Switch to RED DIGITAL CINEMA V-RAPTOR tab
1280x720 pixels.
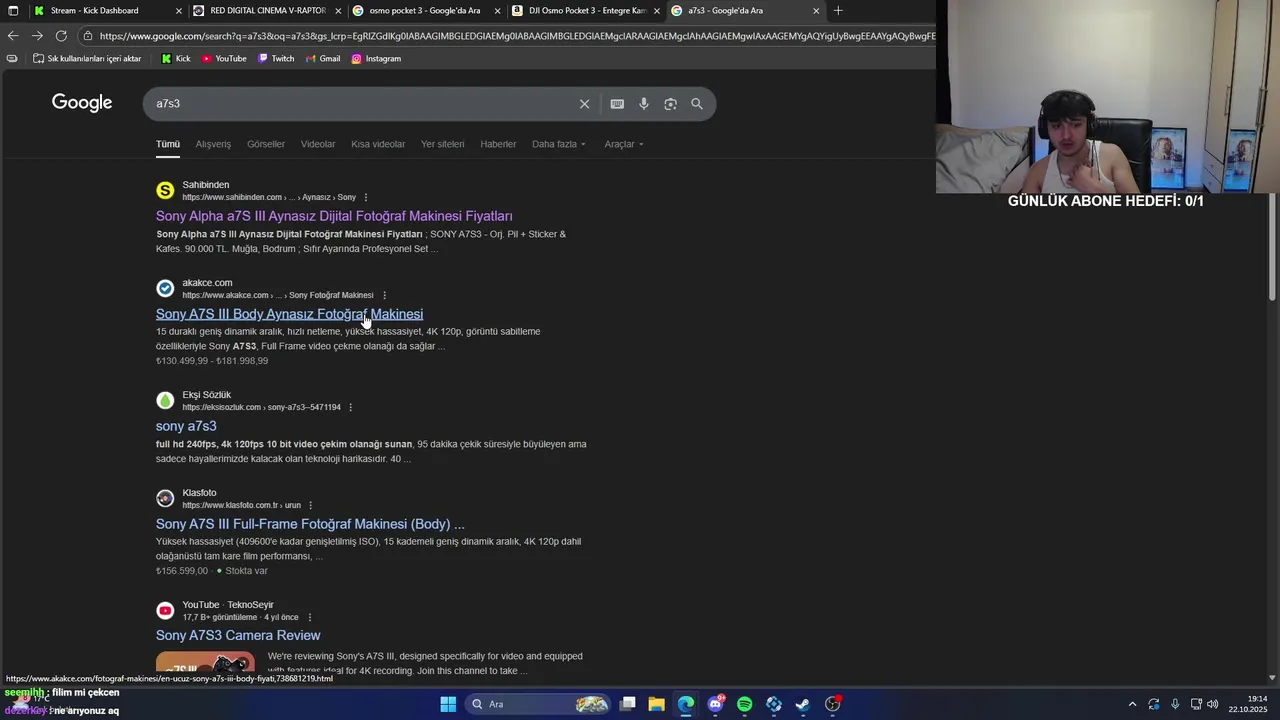268,11
